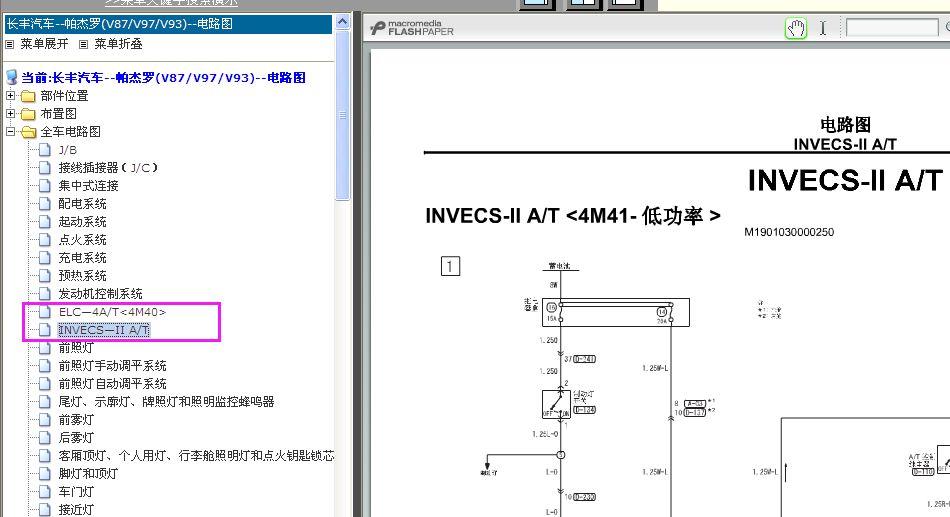Click the document icon beside 发动机控制系统
Screen dimensions: 950x517
[44, 293]
